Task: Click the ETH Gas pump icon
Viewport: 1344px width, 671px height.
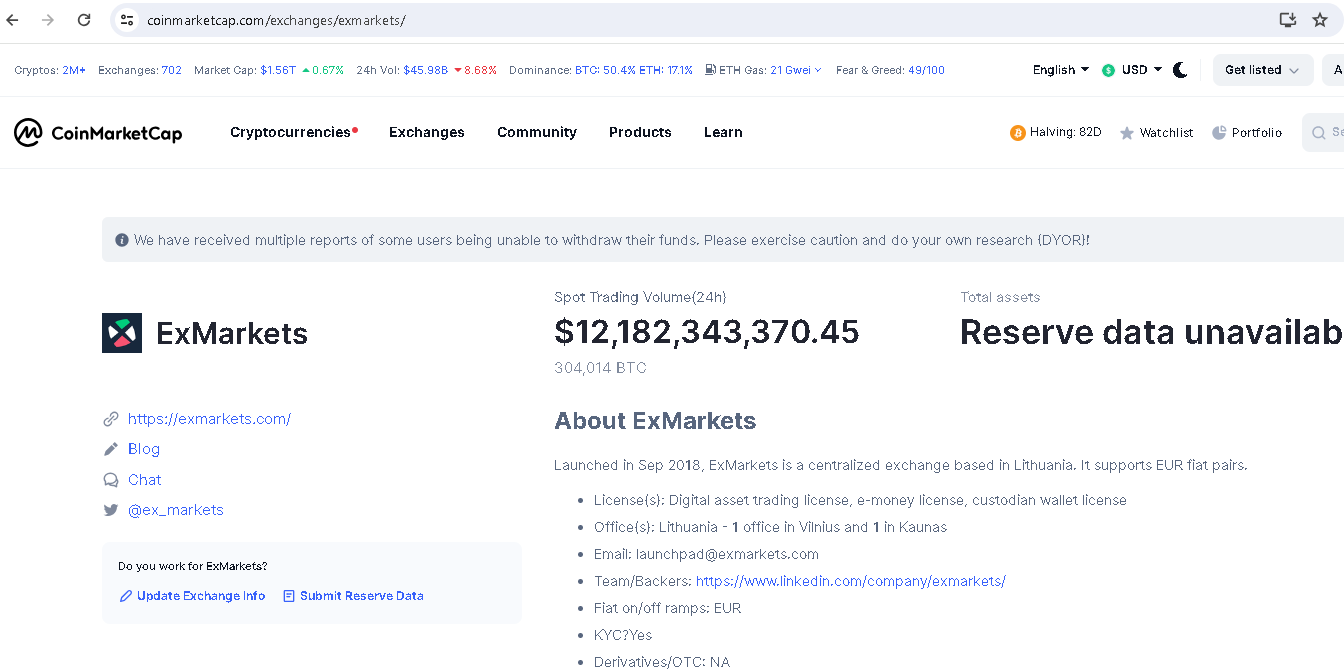Action: coord(710,70)
